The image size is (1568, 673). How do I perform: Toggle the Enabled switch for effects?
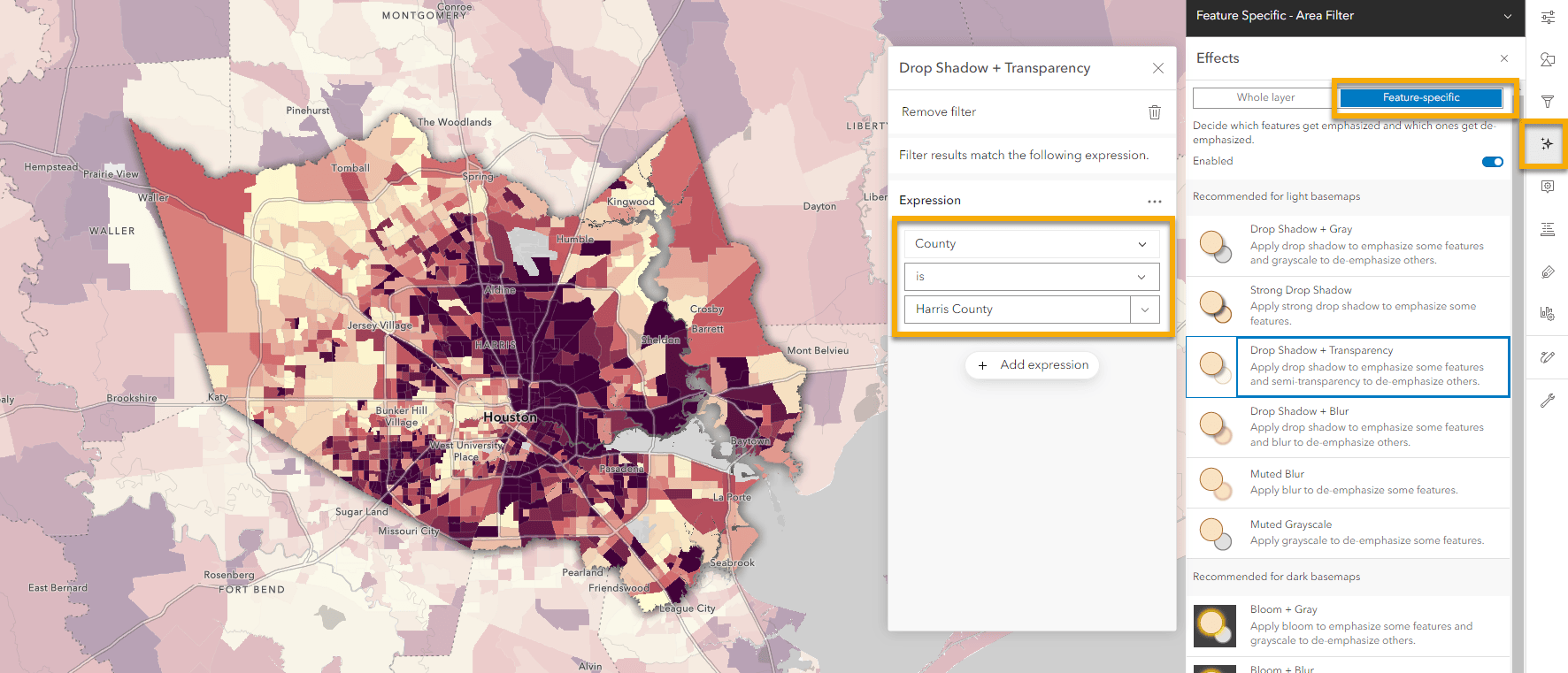point(1492,162)
